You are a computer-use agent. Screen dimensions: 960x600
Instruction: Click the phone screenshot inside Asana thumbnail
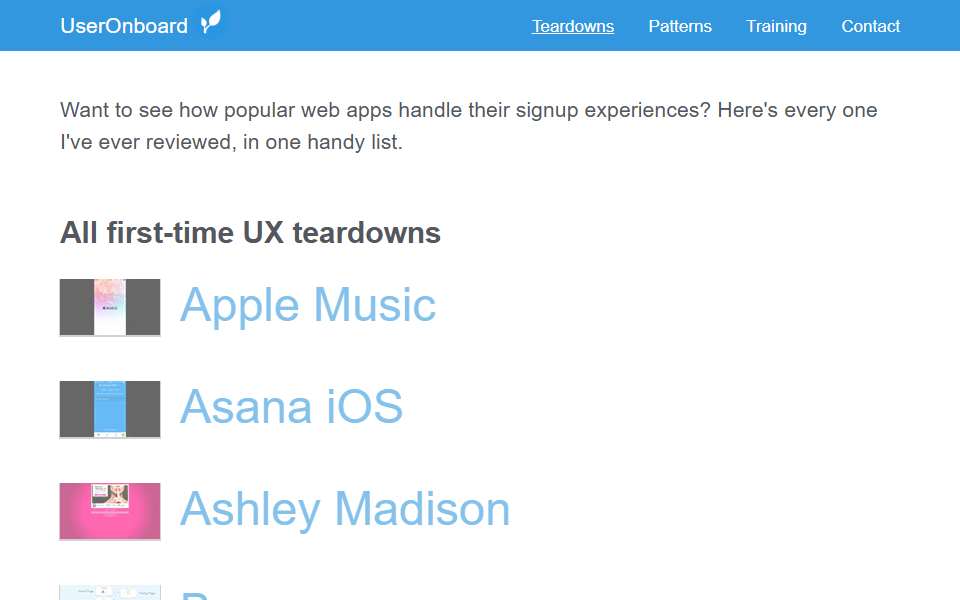tap(110, 409)
